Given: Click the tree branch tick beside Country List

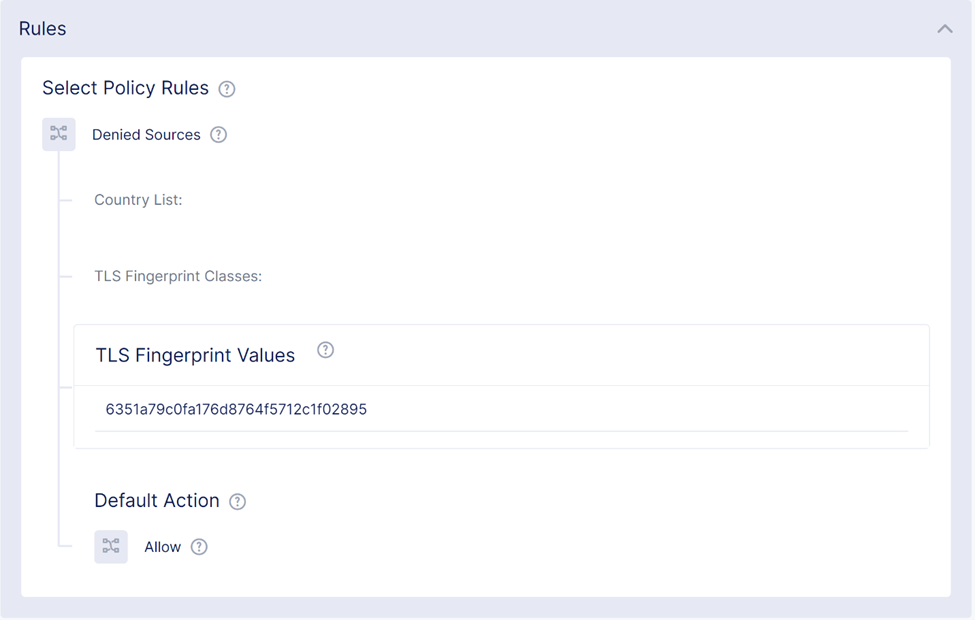Looking at the screenshot, I should tap(66, 200).
